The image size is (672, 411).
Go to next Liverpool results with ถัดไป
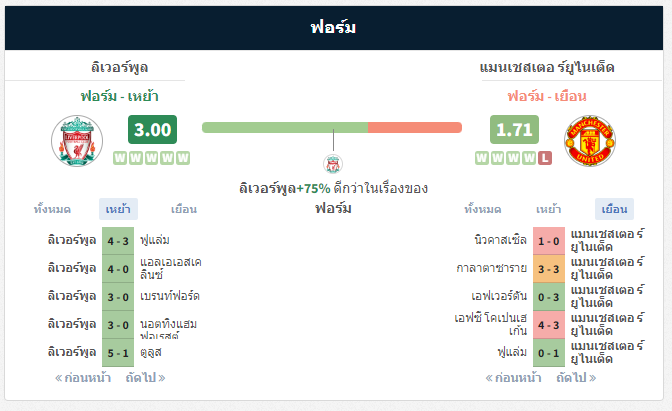145,378
